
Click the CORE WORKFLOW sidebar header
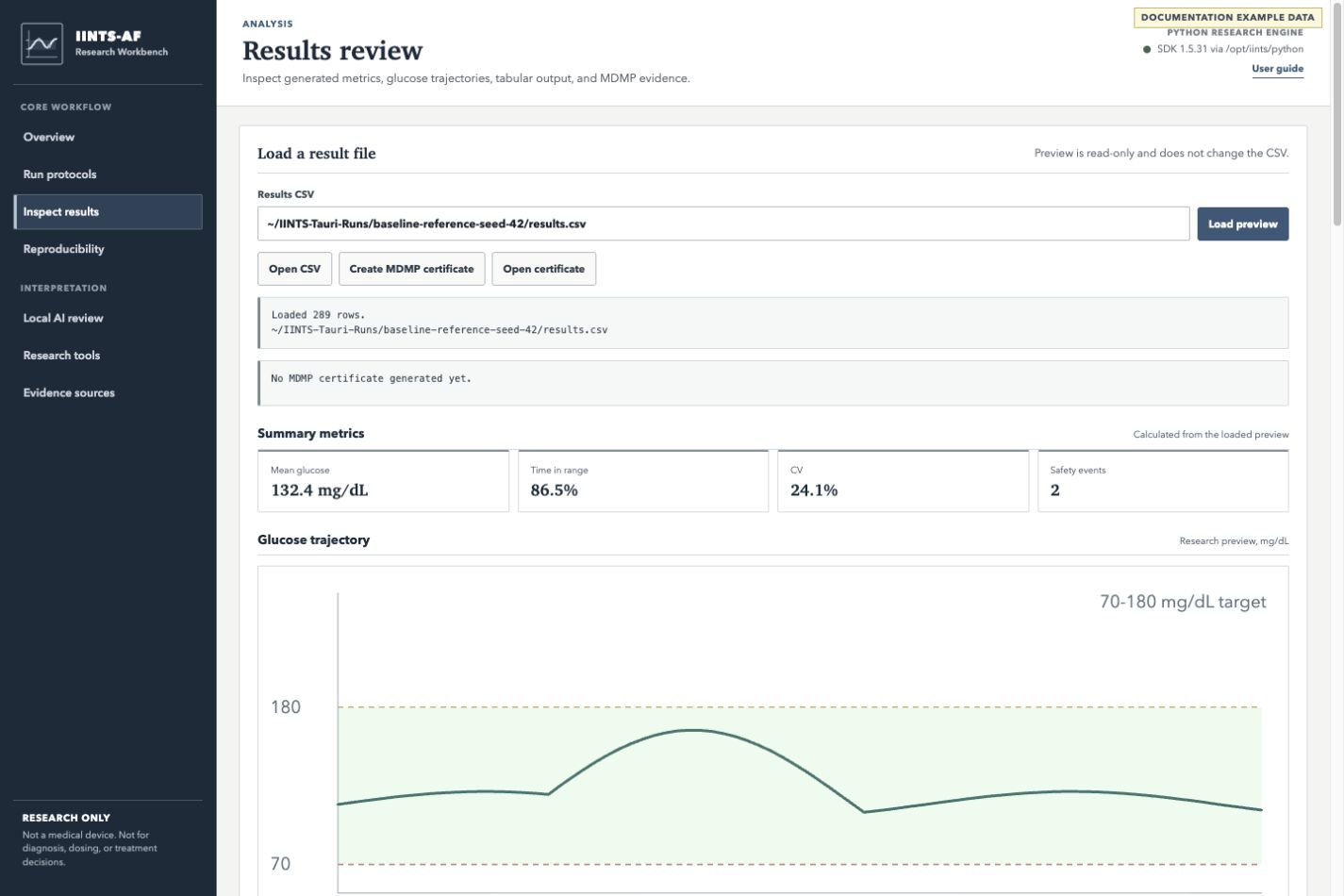[x=66, y=107]
